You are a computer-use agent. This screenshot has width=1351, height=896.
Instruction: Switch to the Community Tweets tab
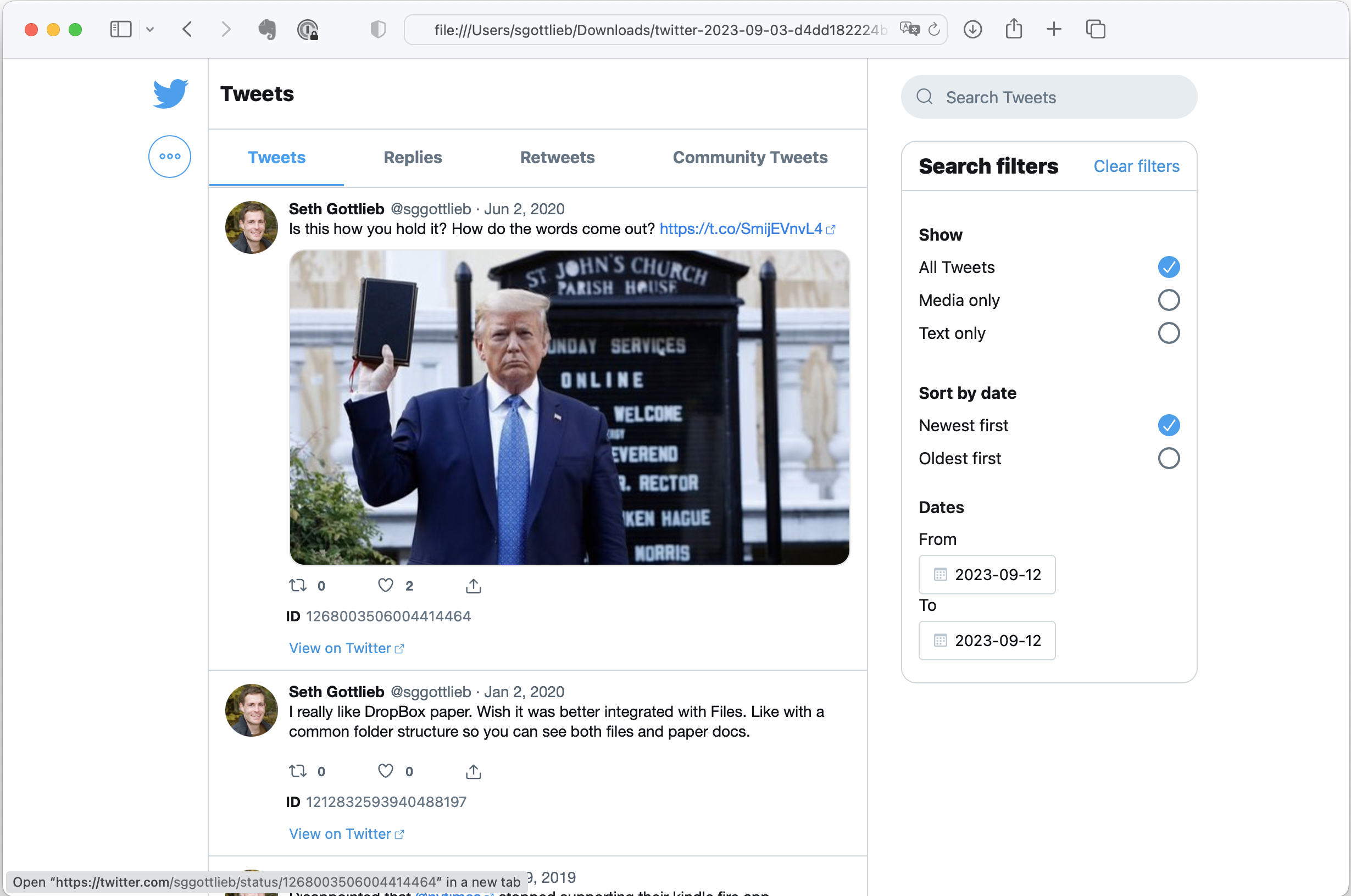[750, 157]
